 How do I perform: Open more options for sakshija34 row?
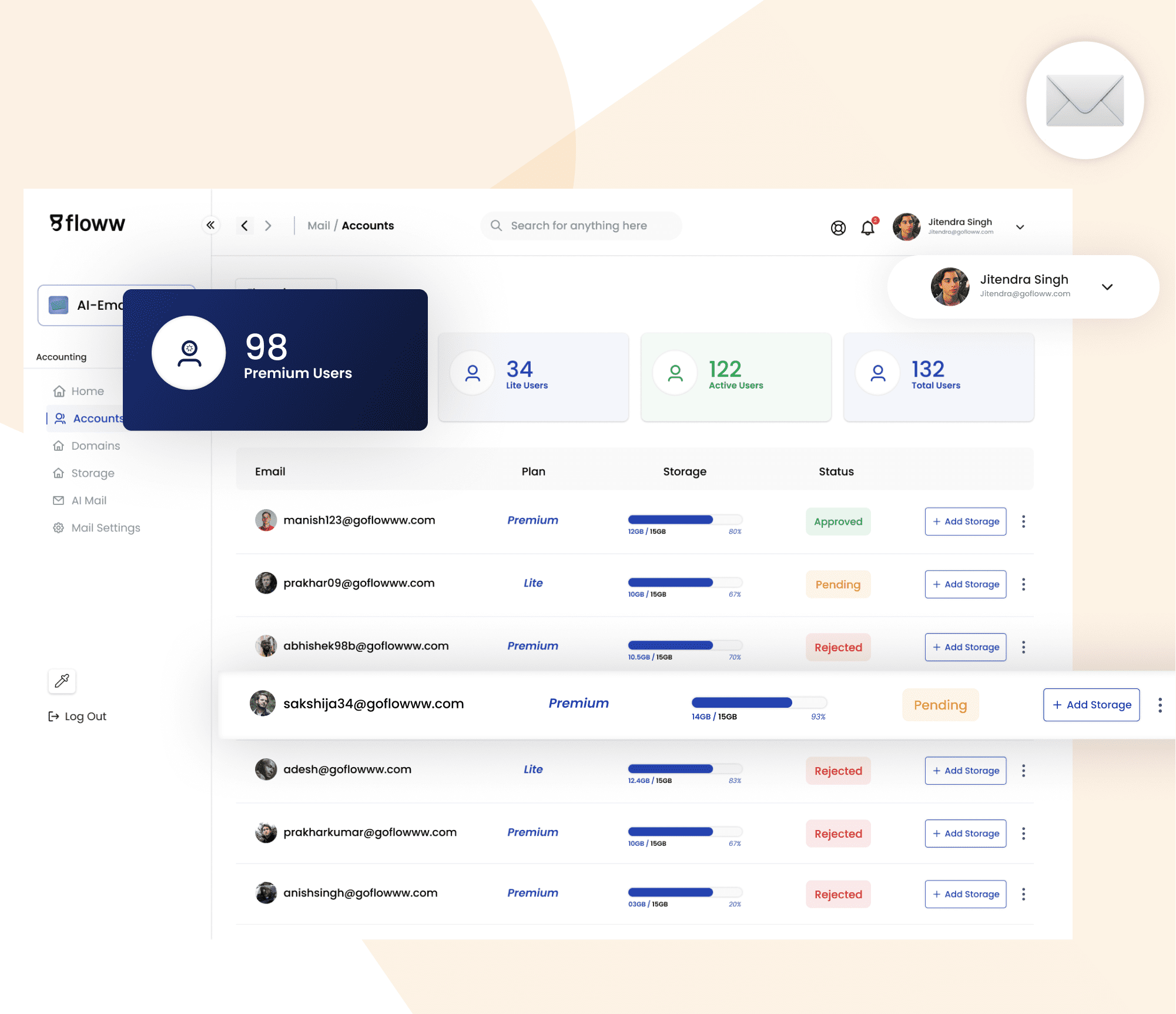[1160, 705]
